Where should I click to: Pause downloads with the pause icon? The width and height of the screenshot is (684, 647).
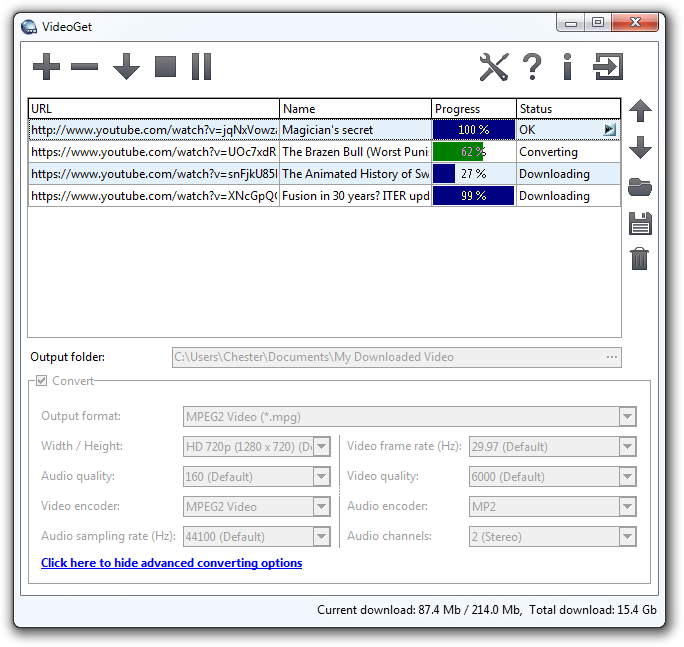coord(202,67)
